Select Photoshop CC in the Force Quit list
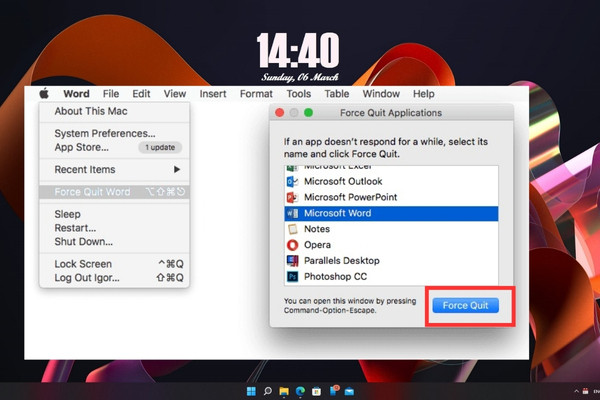This screenshot has width=600, height=400. pyautogui.click(x=391, y=276)
